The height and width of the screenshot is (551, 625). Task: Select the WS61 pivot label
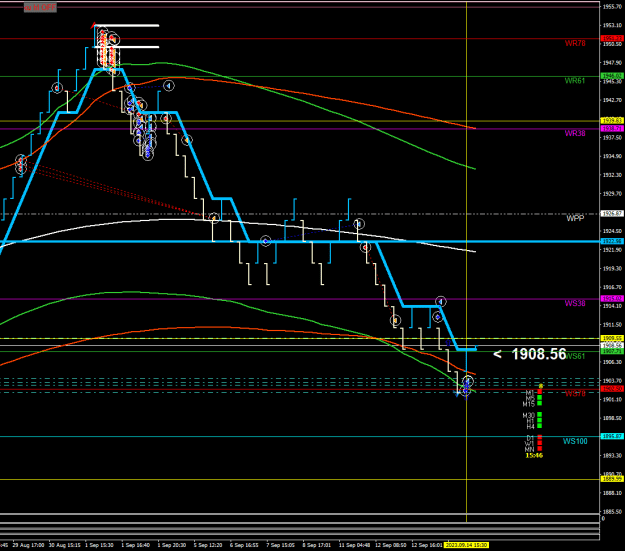pyautogui.click(x=576, y=356)
